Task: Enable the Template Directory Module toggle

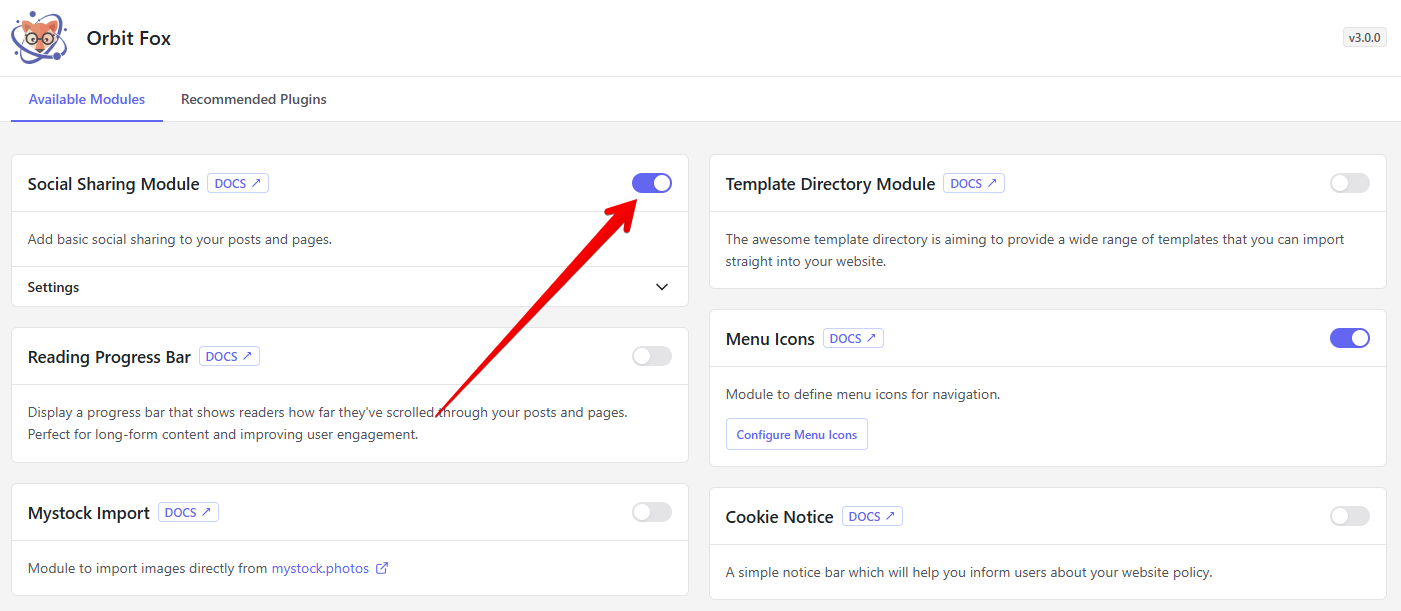Action: [1350, 183]
